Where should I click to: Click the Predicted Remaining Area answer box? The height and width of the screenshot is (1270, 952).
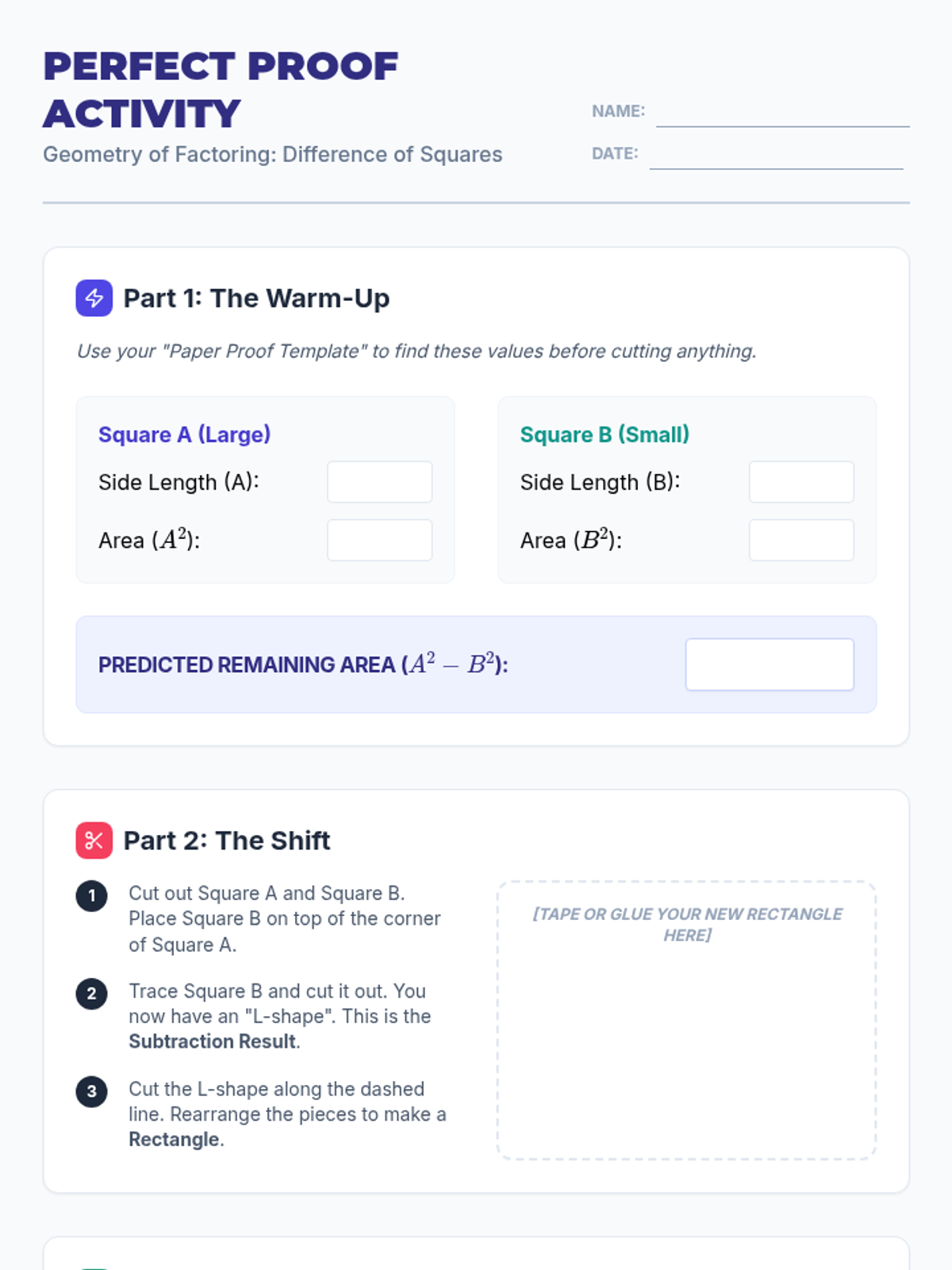pyautogui.click(x=770, y=664)
